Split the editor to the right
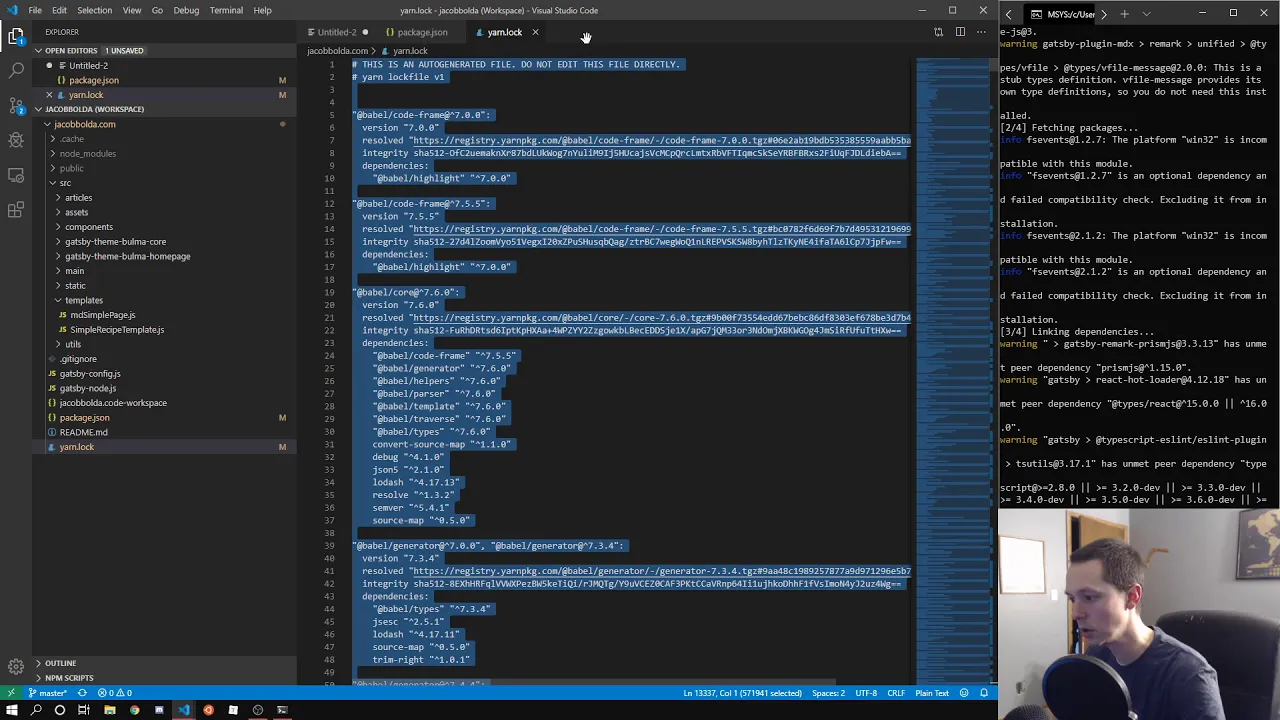The width and height of the screenshot is (1280, 720). tap(960, 32)
